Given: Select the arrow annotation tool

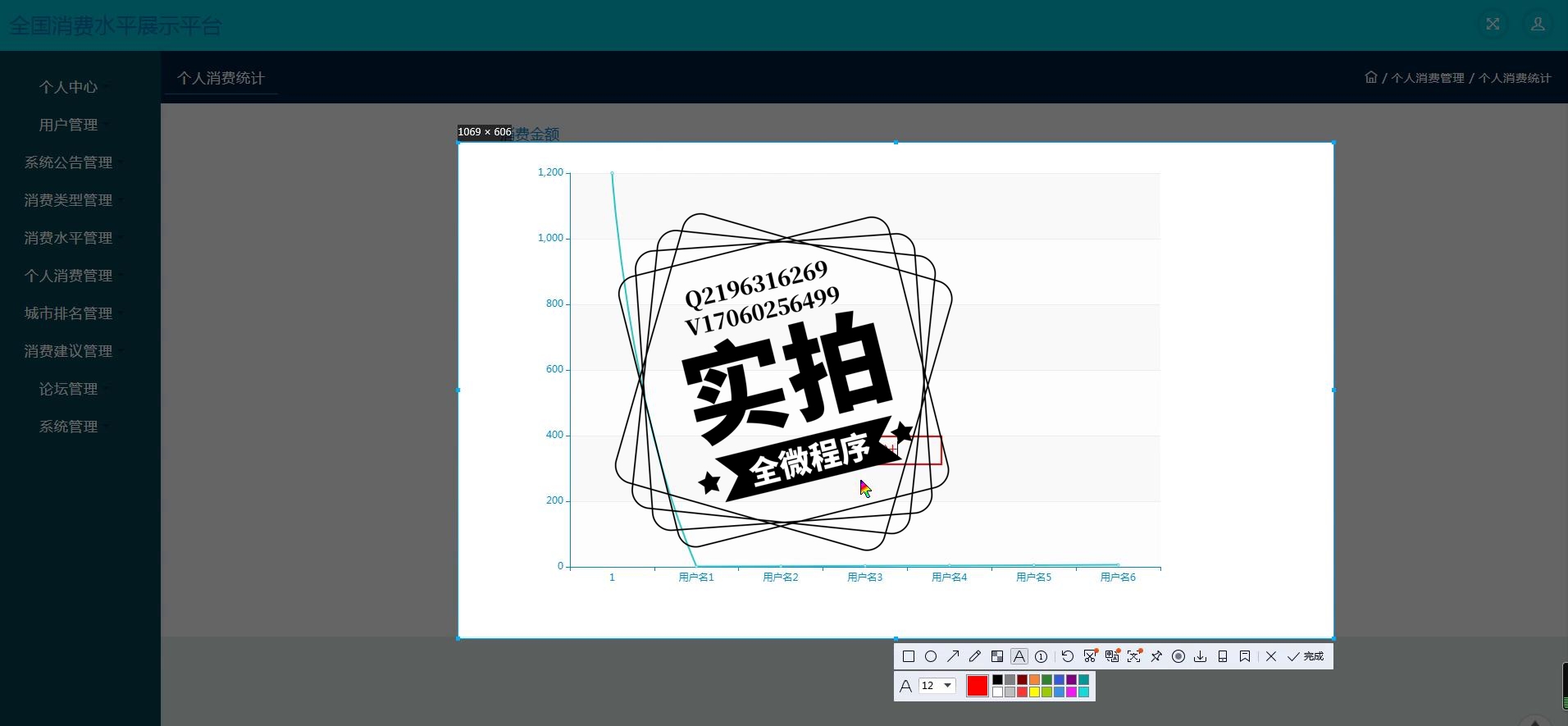Looking at the screenshot, I should pyautogui.click(x=953, y=656).
